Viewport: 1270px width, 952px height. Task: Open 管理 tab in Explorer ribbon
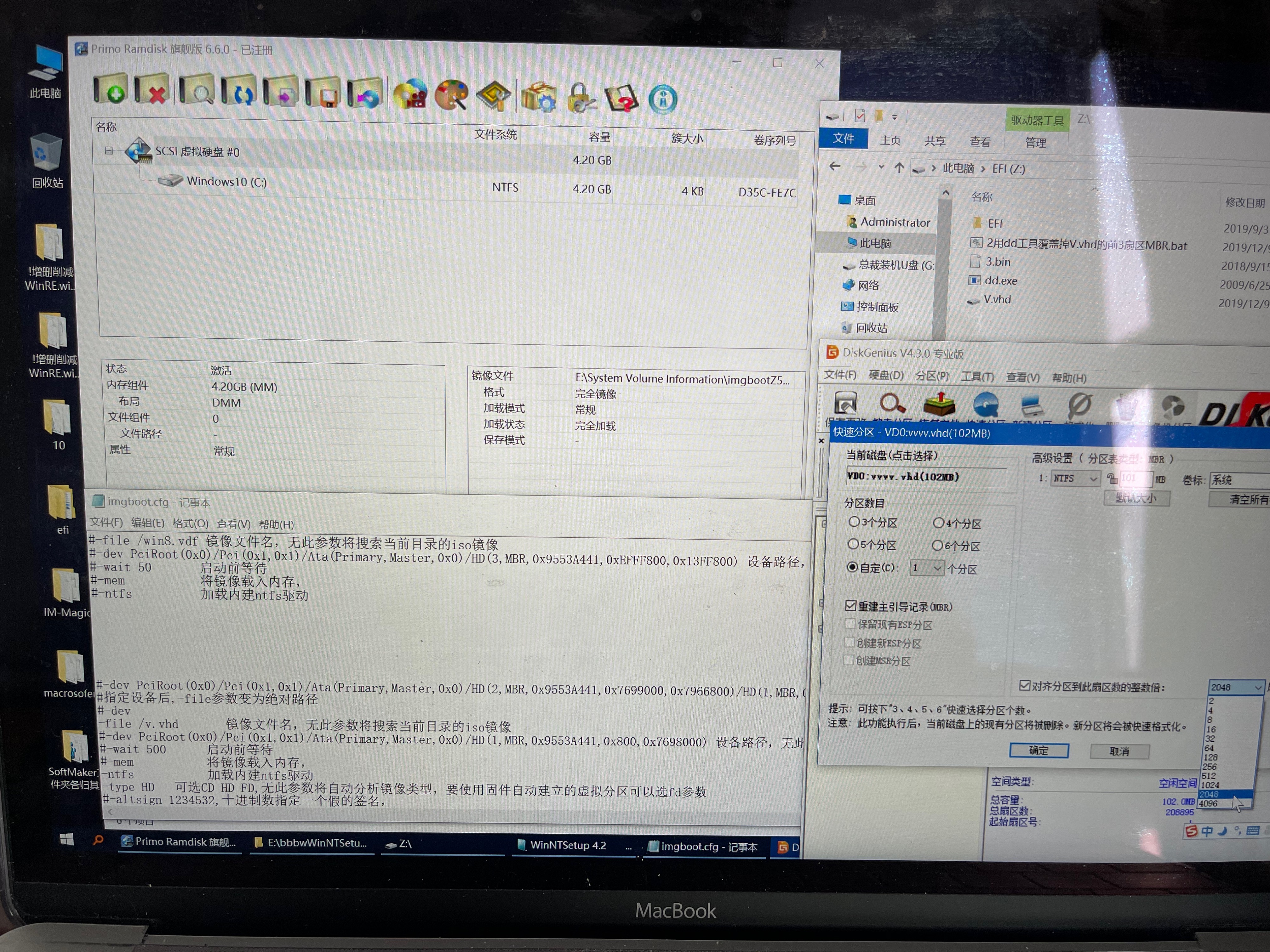(x=1036, y=142)
